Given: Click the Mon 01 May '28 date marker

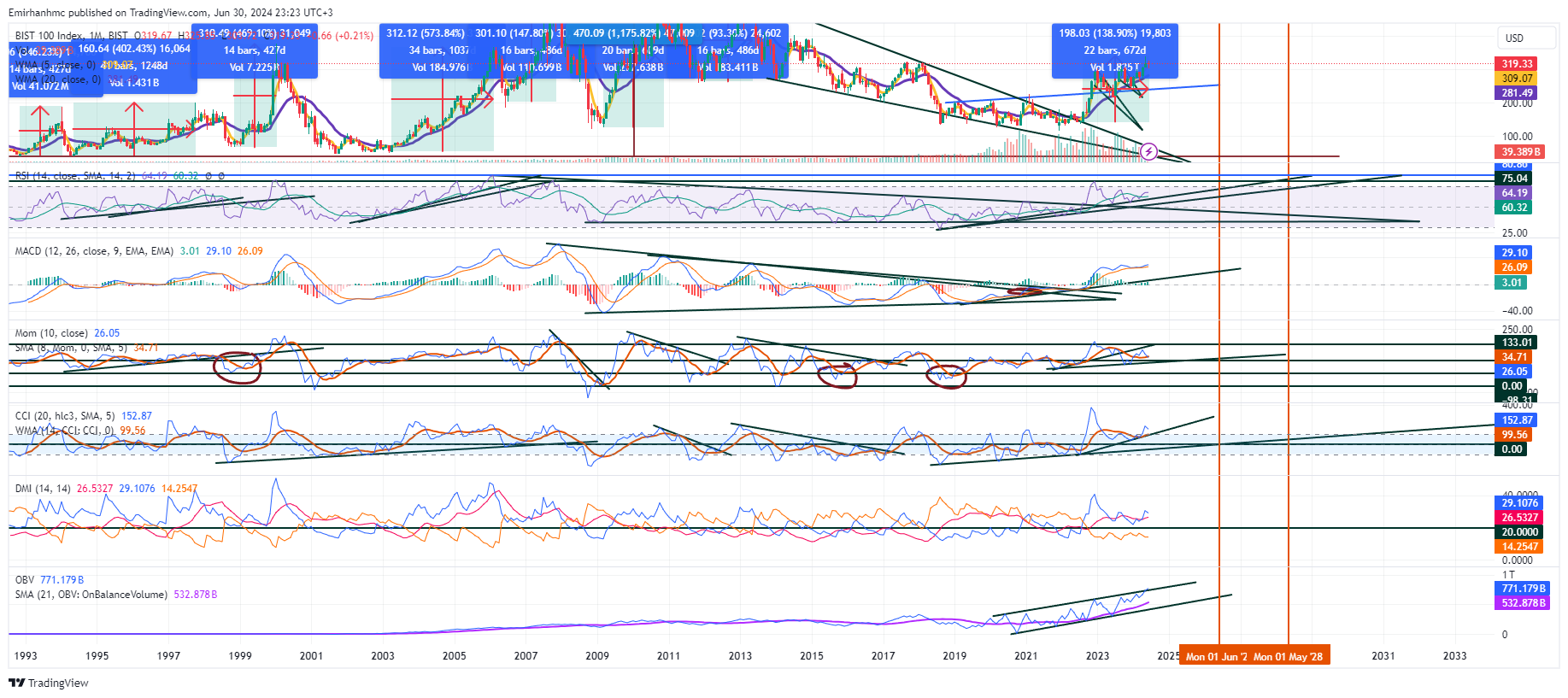Looking at the screenshot, I should pos(1289,656).
